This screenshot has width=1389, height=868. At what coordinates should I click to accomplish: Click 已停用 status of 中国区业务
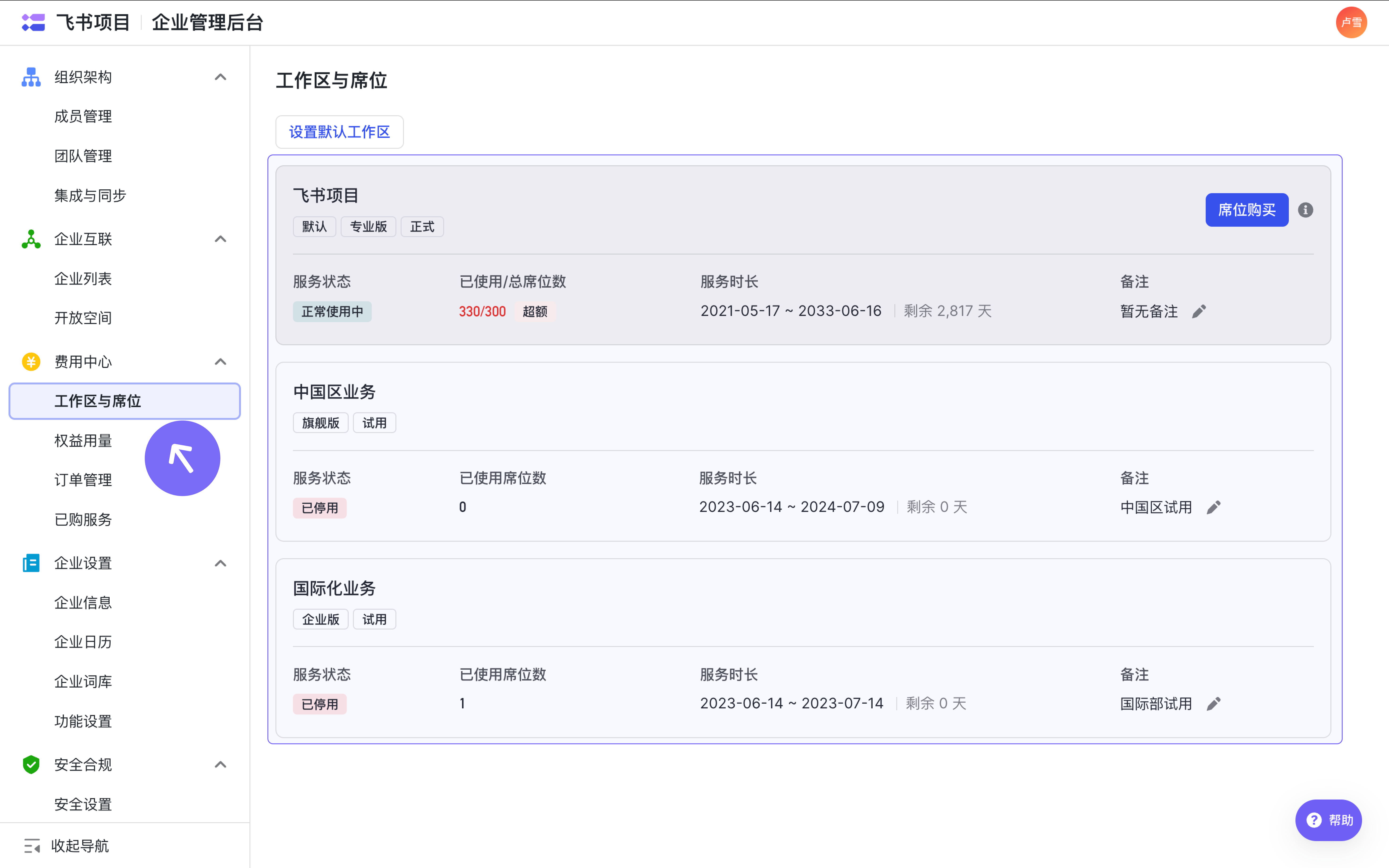320,508
